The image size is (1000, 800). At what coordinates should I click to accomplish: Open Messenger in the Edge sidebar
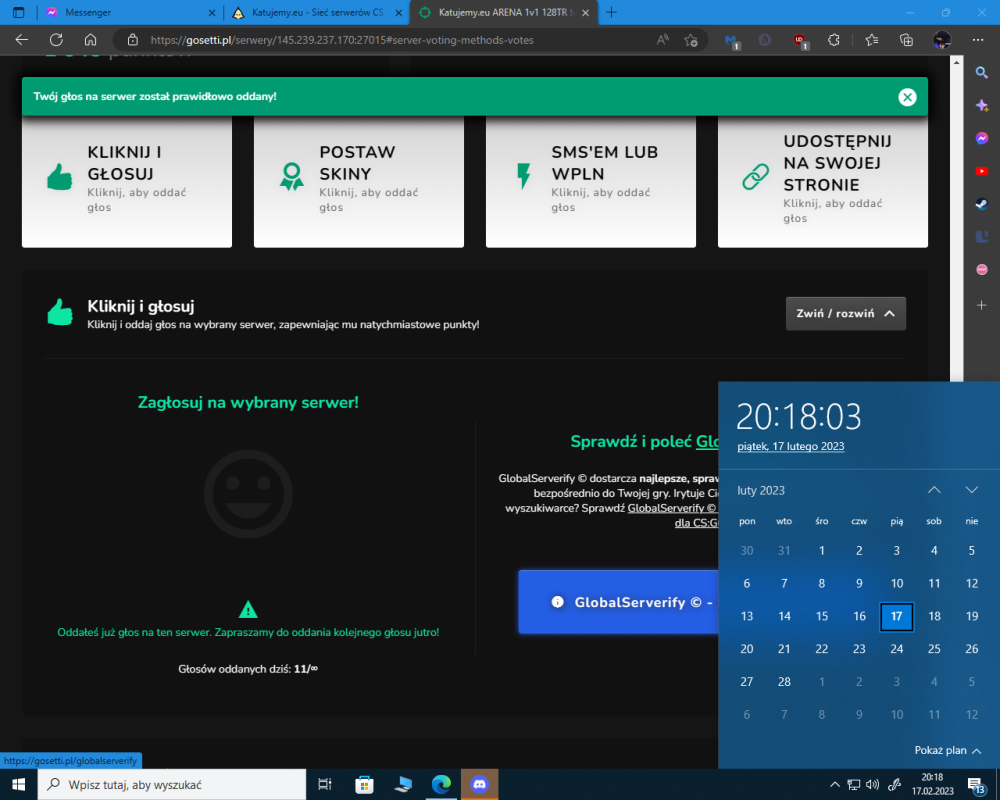pyautogui.click(x=982, y=138)
